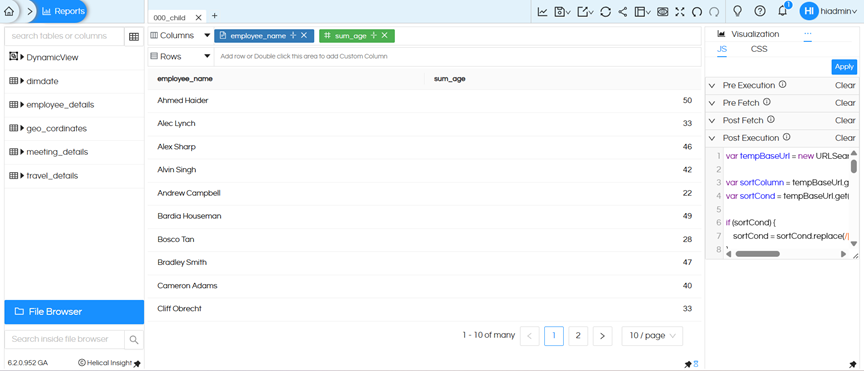Open the File Browser panel

[74, 312]
